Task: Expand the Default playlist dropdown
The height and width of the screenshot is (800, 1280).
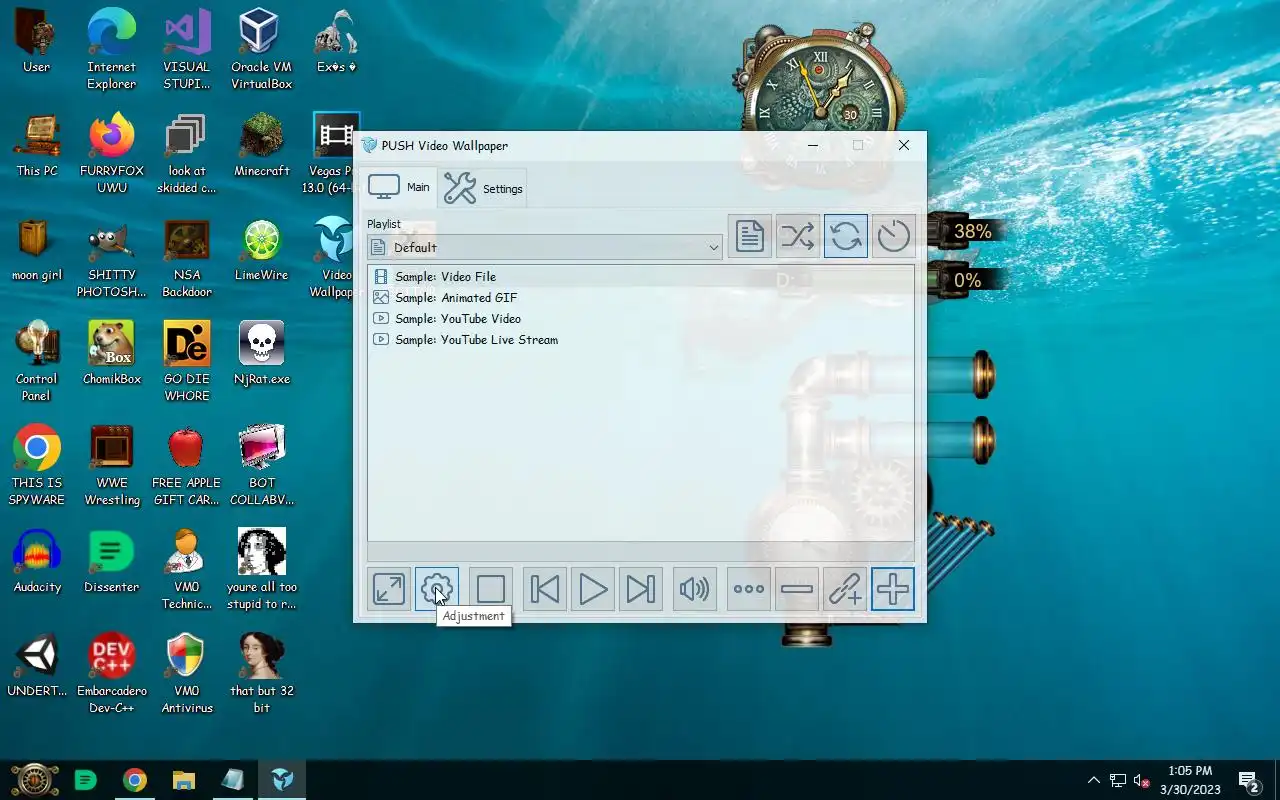Action: [x=545, y=247]
